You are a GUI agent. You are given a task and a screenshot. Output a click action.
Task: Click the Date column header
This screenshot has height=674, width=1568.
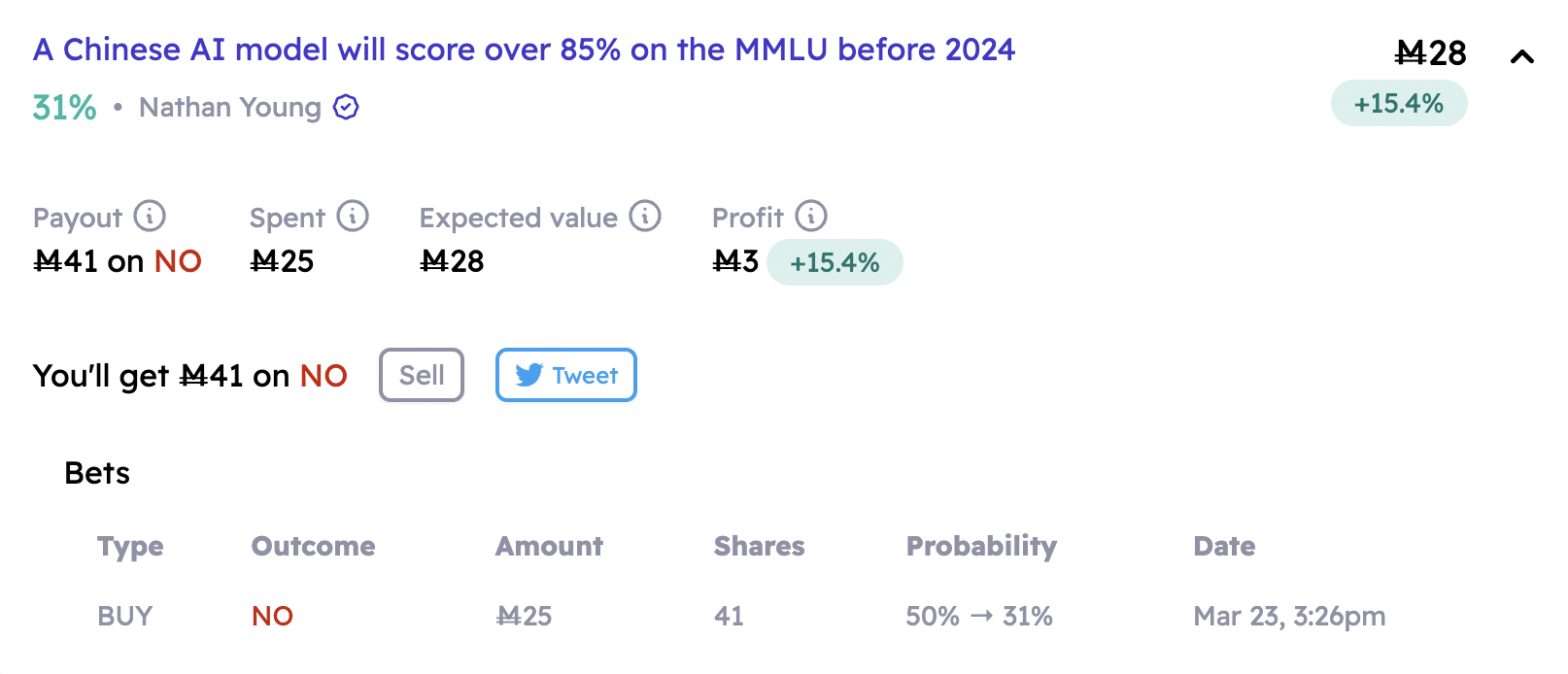point(1224,546)
